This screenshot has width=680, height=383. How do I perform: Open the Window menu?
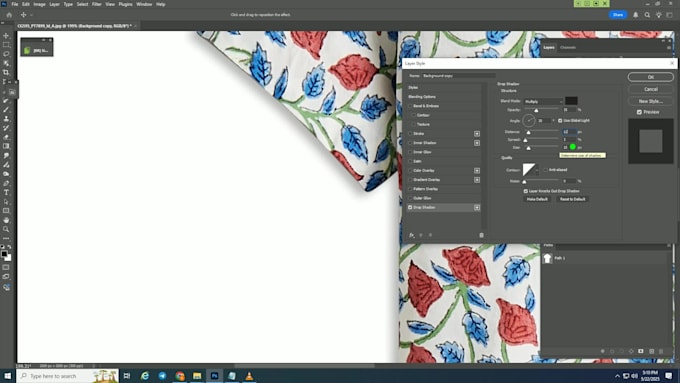[x=144, y=4]
